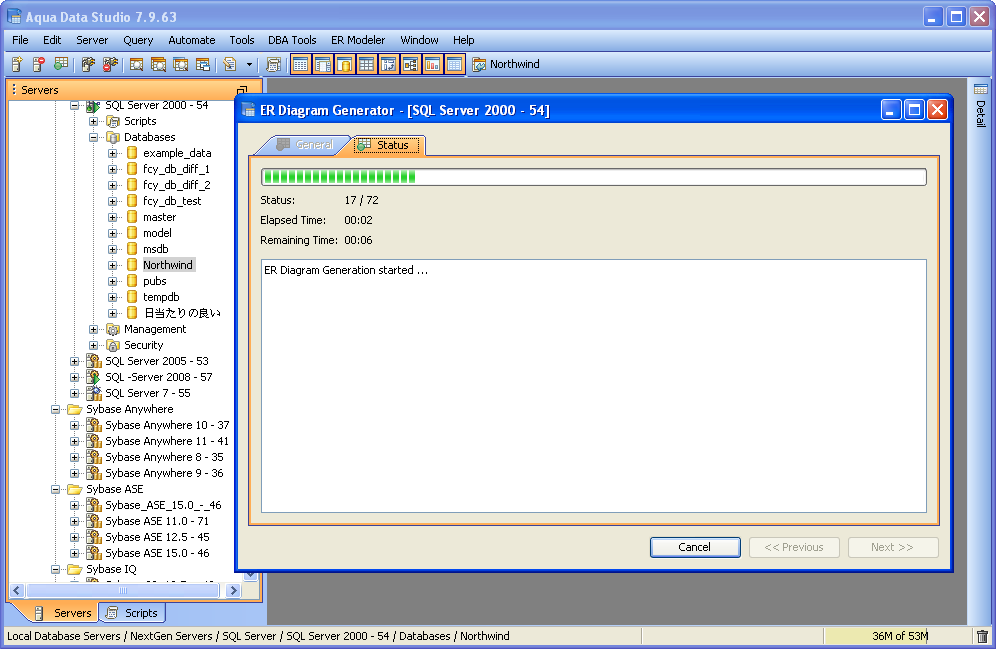Open the Query menu
996x649 pixels.
pos(138,40)
